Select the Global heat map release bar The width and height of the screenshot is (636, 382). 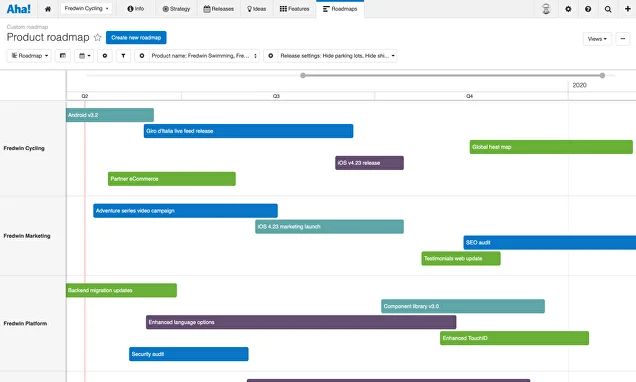(x=551, y=147)
